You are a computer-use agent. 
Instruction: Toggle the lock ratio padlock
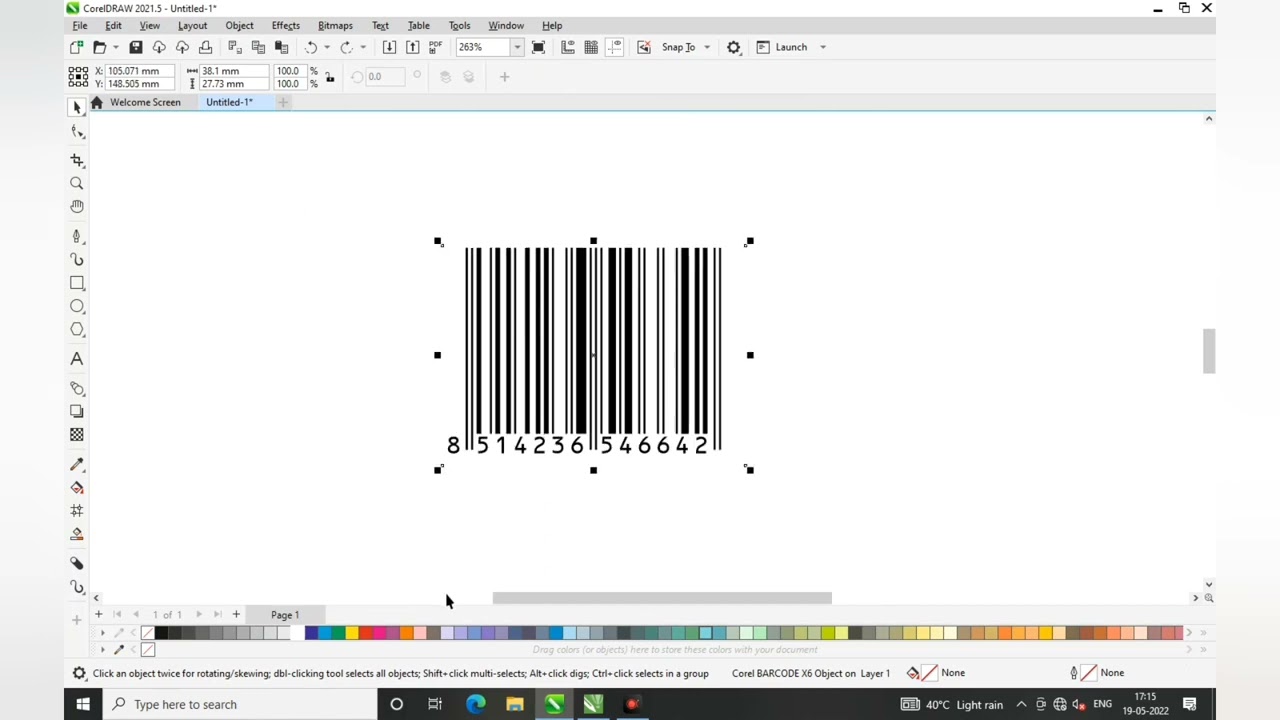coord(329,77)
